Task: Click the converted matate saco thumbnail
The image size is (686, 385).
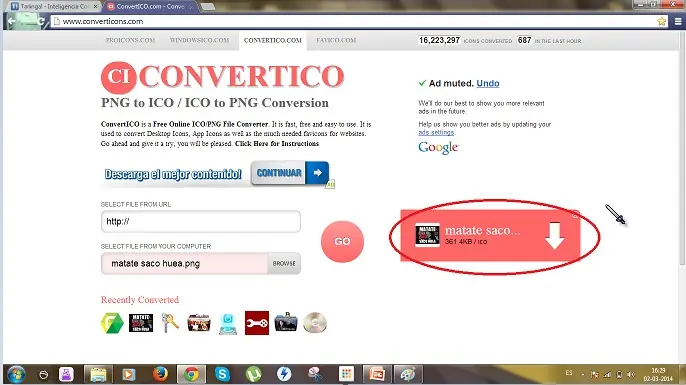Action: [x=427, y=235]
